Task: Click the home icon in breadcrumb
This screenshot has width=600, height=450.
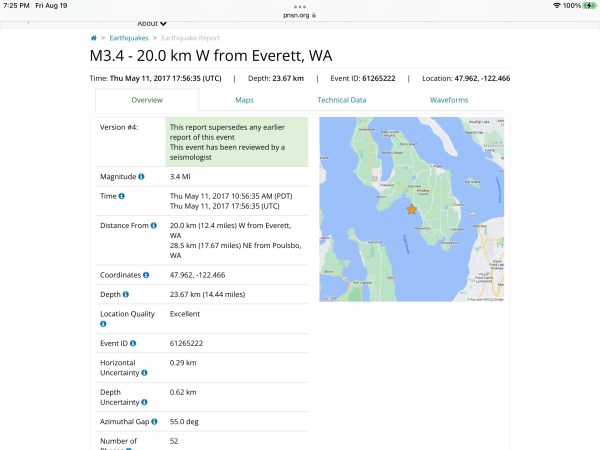Action: coord(93,37)
